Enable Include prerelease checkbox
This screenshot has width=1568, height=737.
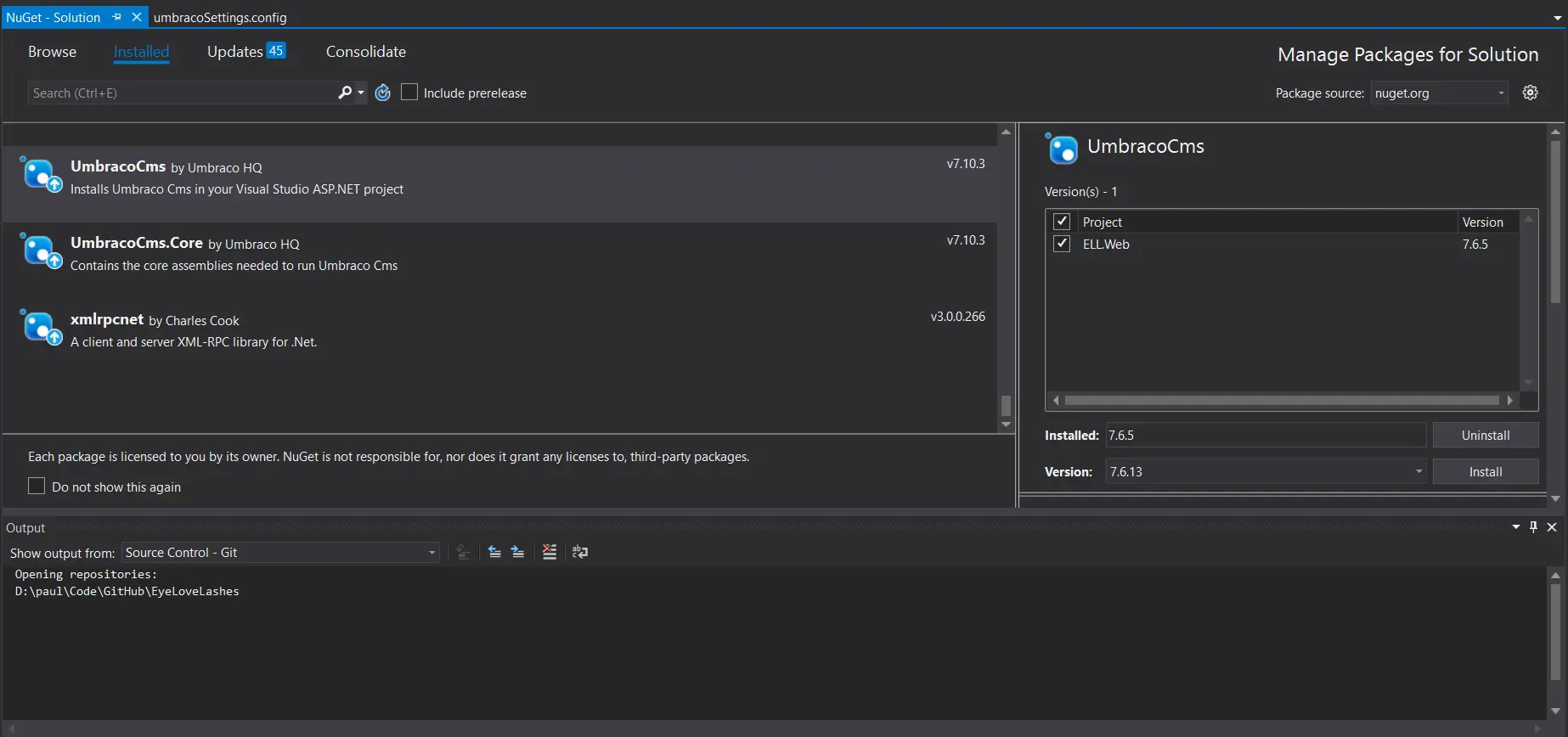(x=409, y=93)
